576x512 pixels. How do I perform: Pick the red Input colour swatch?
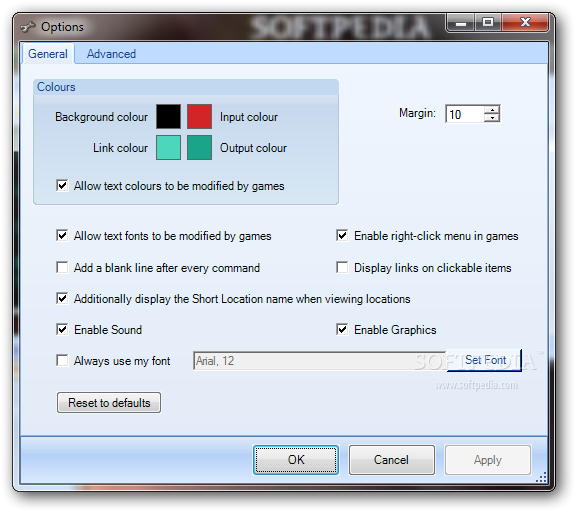point(199,116)
